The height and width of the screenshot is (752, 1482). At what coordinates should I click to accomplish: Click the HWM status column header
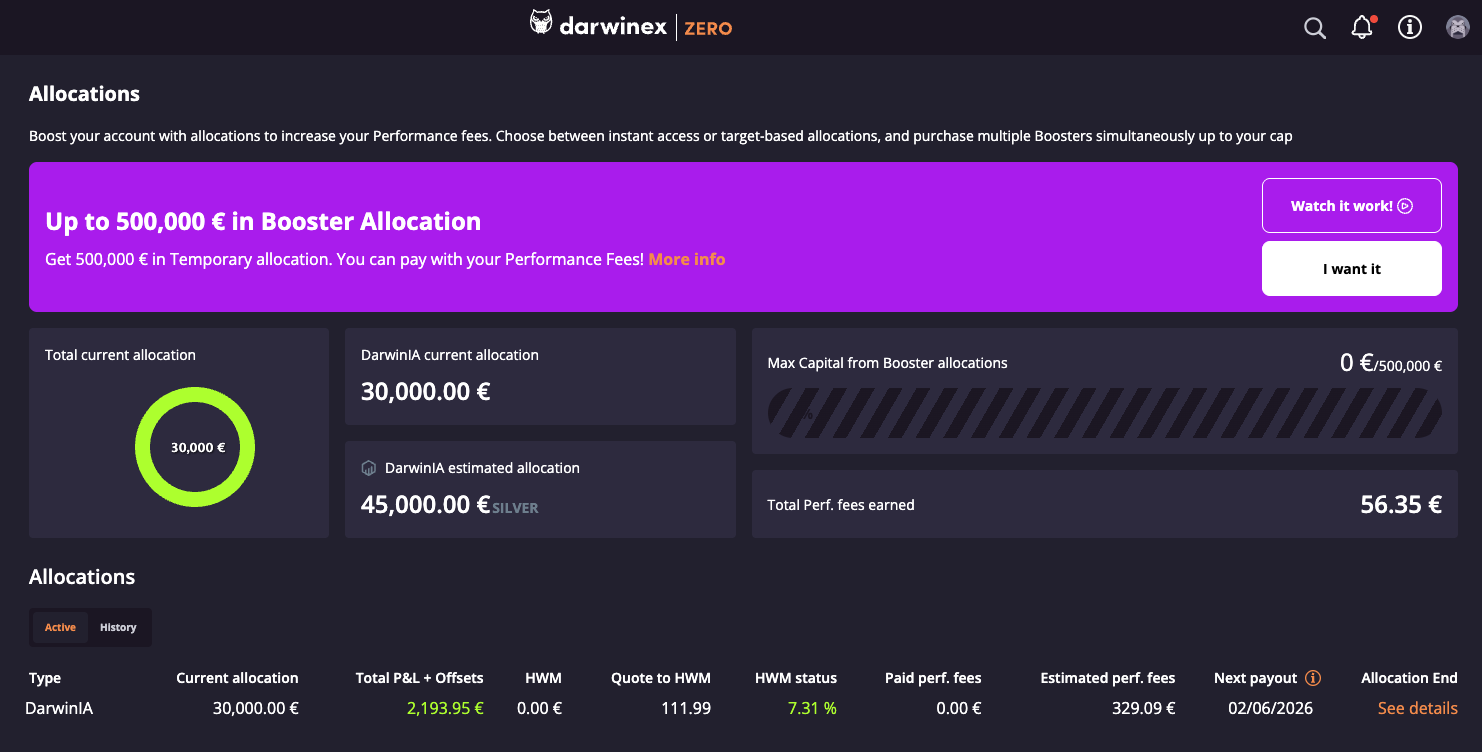(x=796, y=678)
